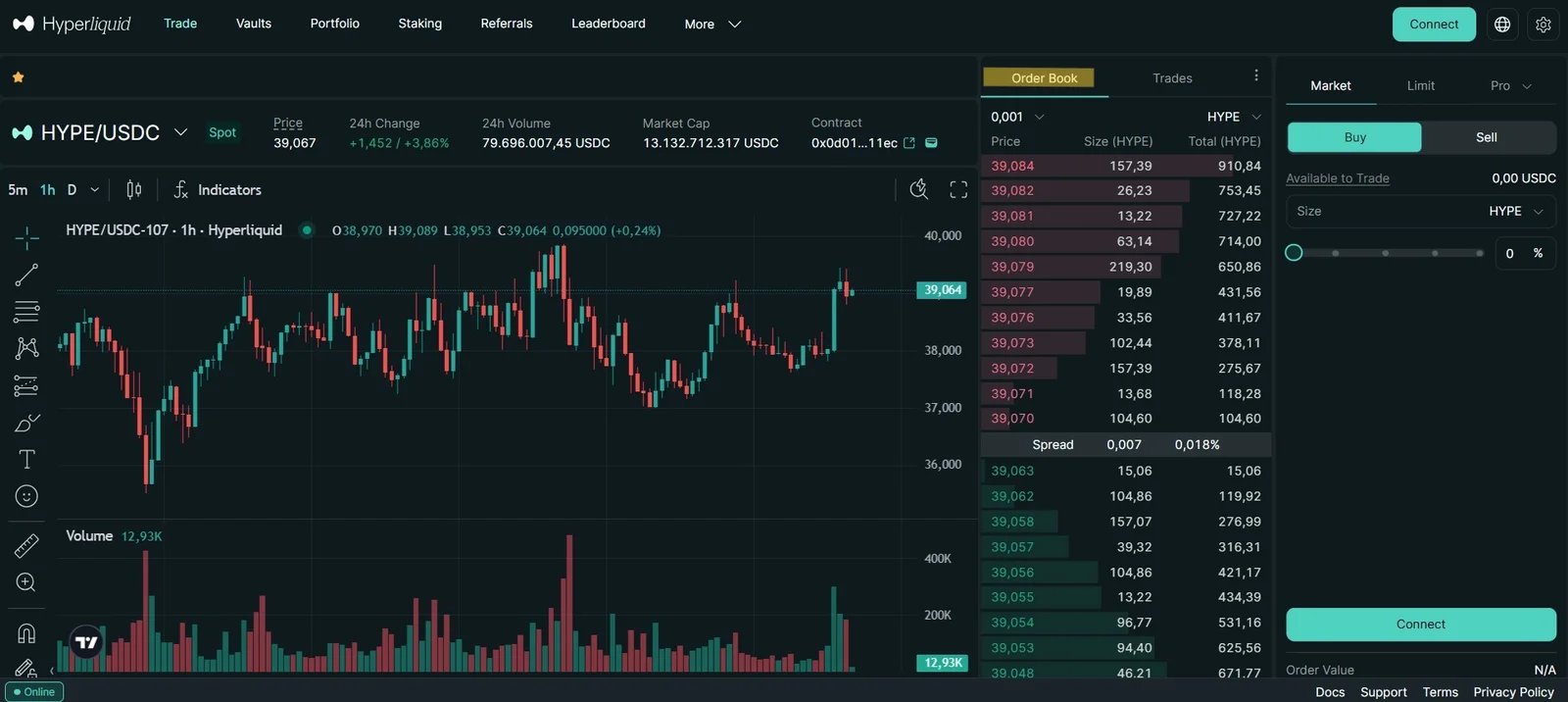
Task: Open the order book HYPE unit dropdown
Action: pos(1234,117)
